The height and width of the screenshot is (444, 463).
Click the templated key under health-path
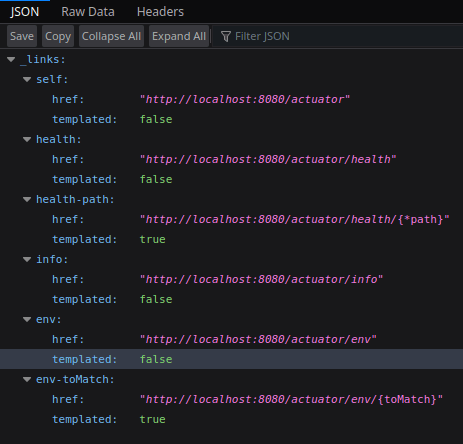(x=85, y=239)
